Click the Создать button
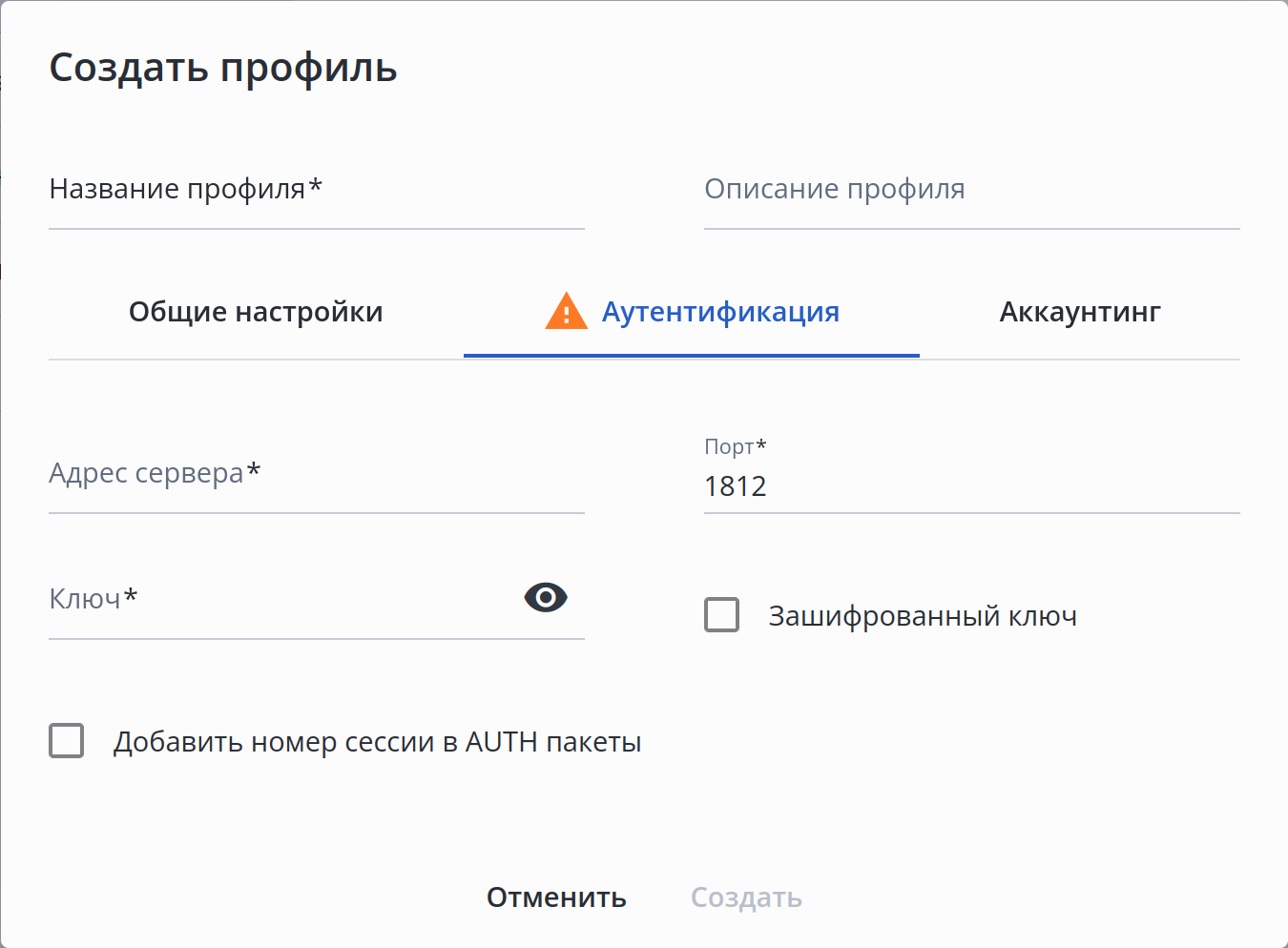 point(746,897)
